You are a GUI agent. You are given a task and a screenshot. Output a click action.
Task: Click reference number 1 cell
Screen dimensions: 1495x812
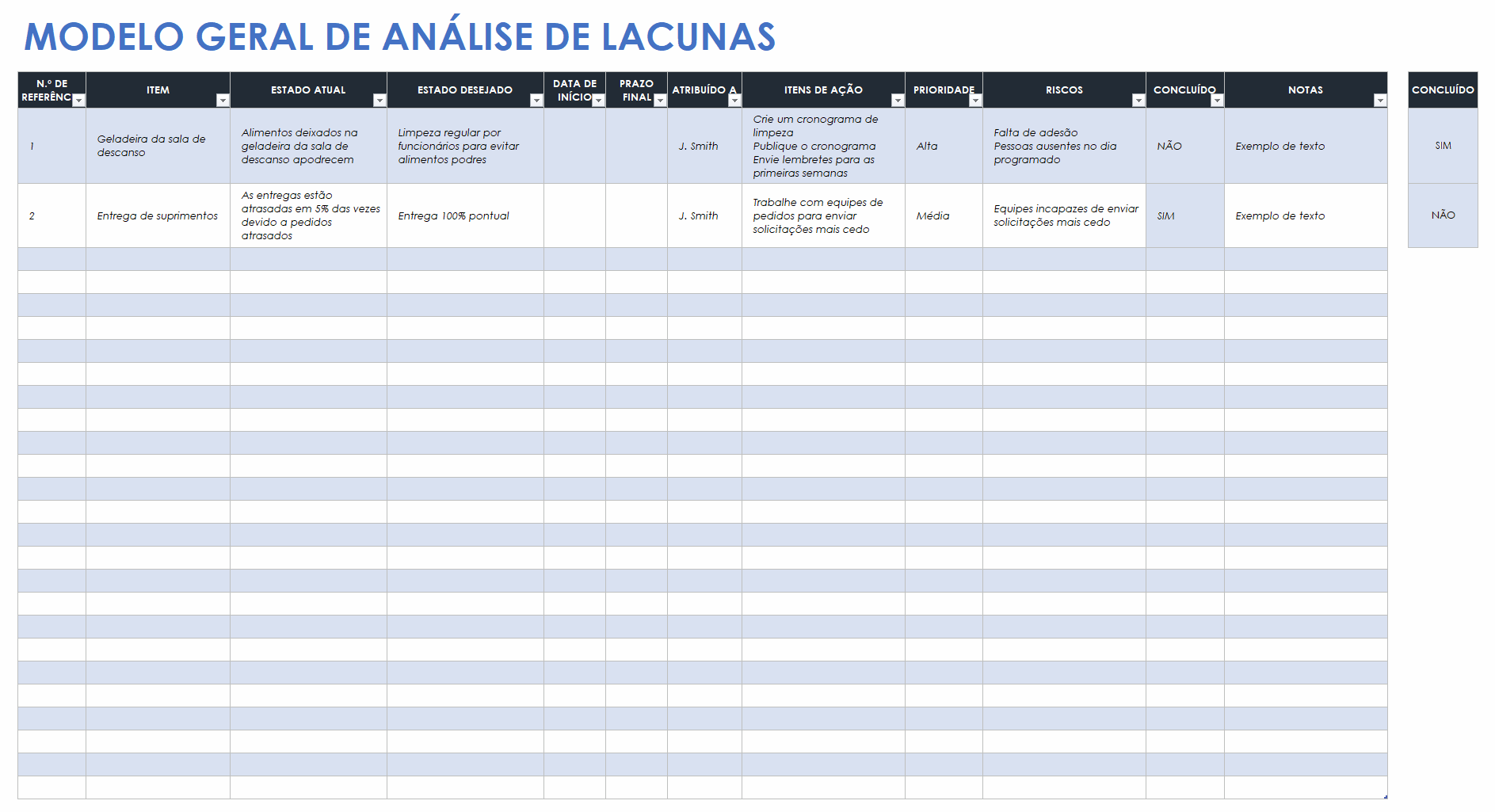(x=51, y=146)
